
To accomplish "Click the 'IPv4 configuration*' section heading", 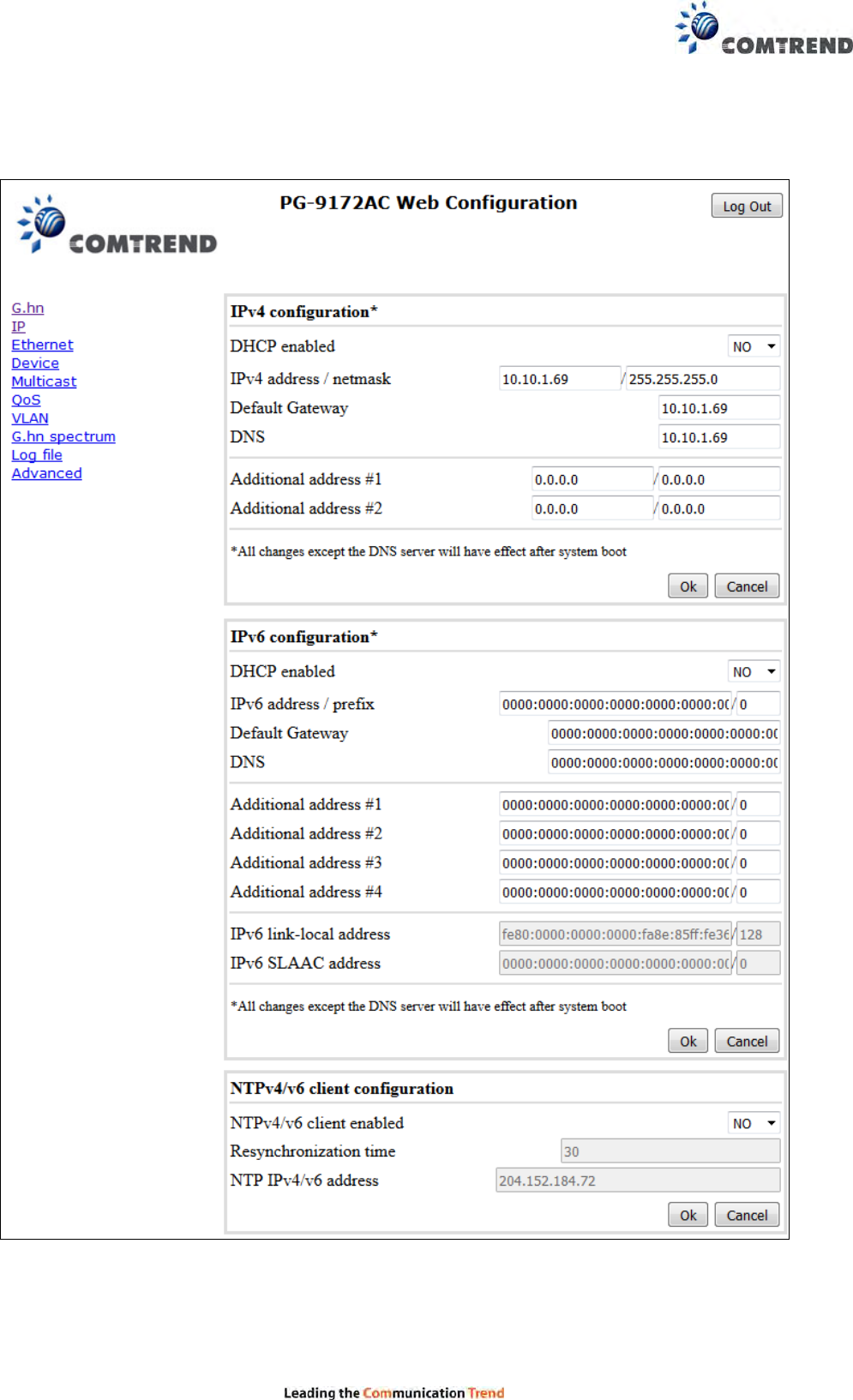I will pos(303,311).
